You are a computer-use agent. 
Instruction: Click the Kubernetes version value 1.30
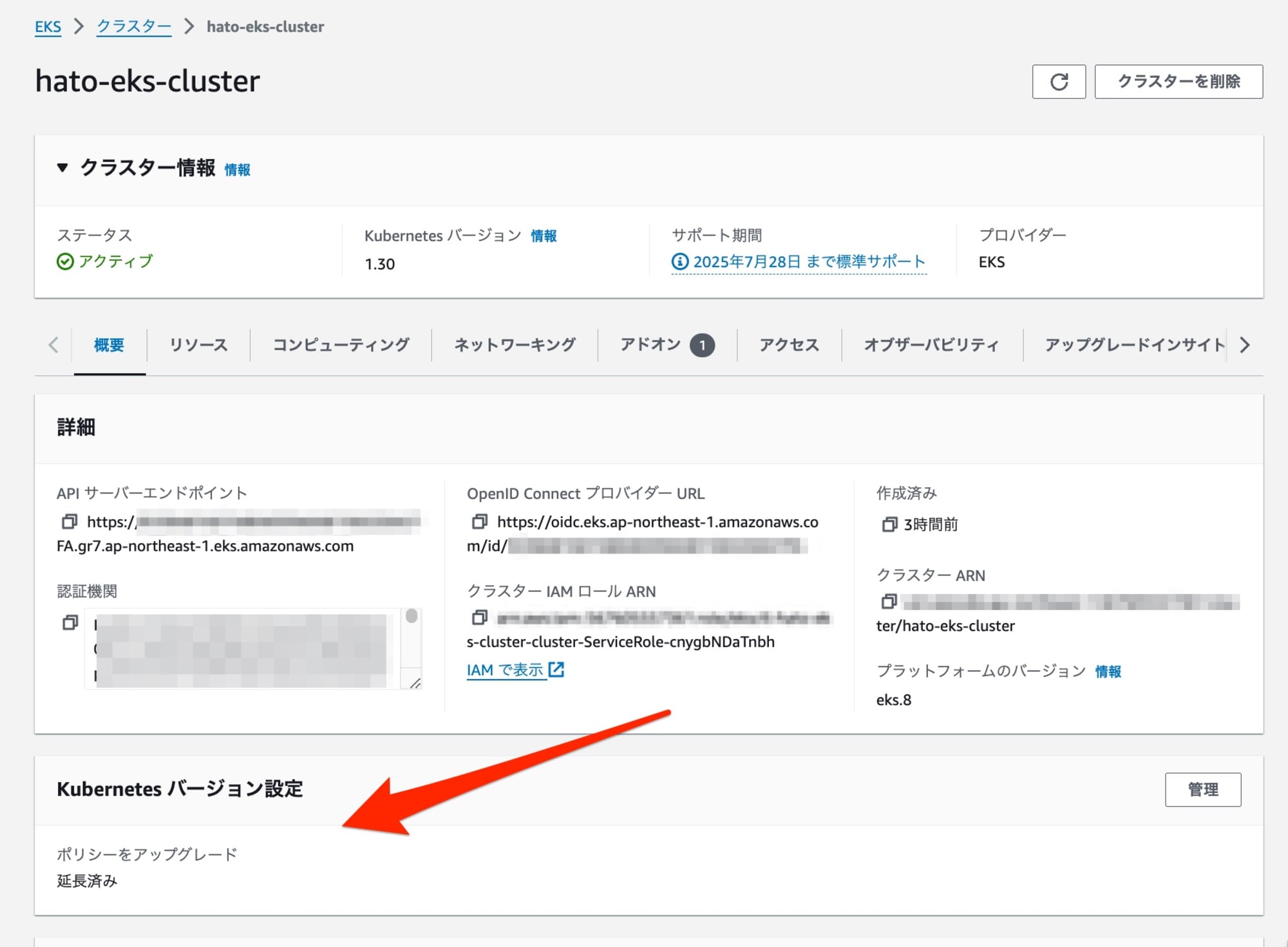pyautogui.click(x=380, y=264)
